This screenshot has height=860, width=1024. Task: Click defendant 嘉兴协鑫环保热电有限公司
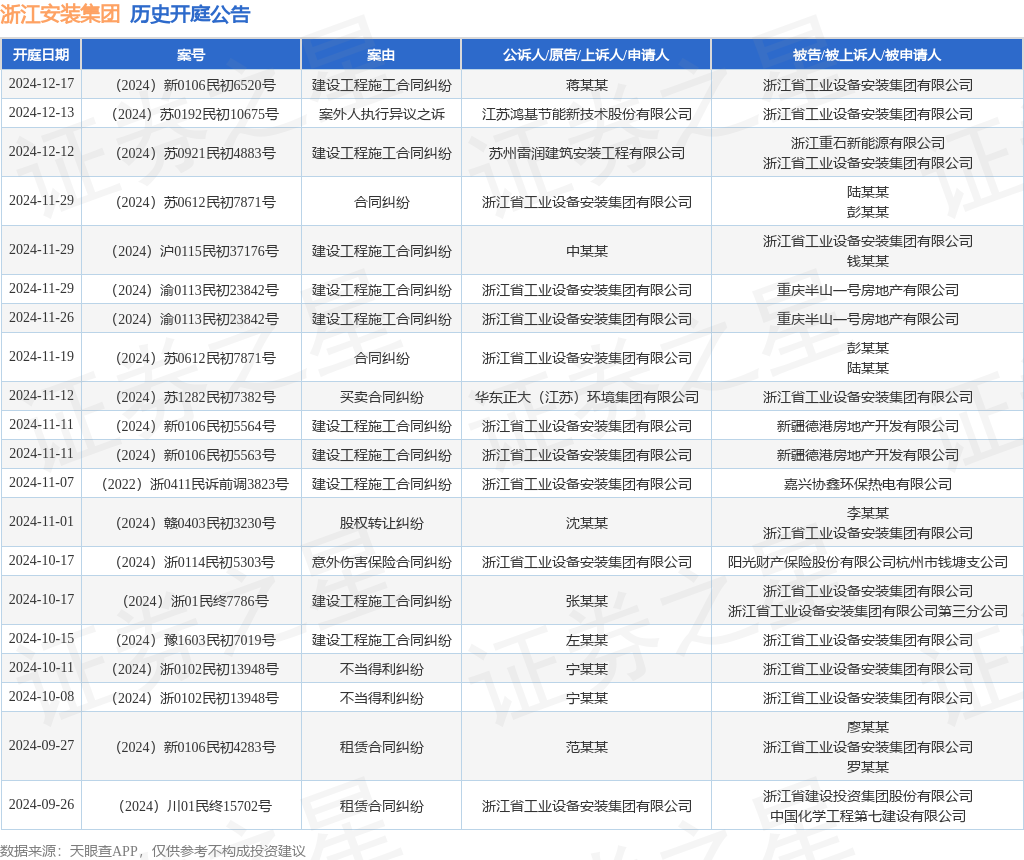coord(867,485)
